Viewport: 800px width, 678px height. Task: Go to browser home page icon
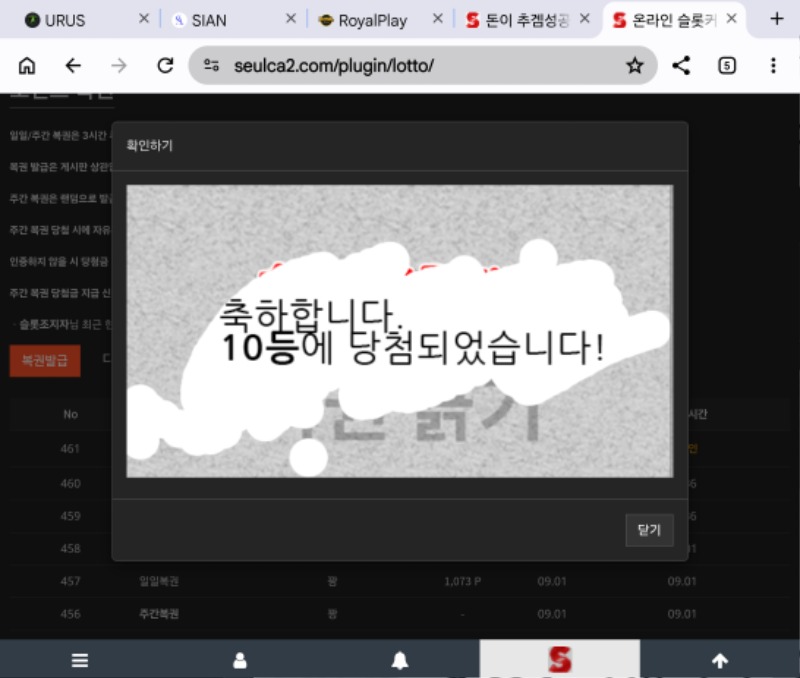(27, 66)
